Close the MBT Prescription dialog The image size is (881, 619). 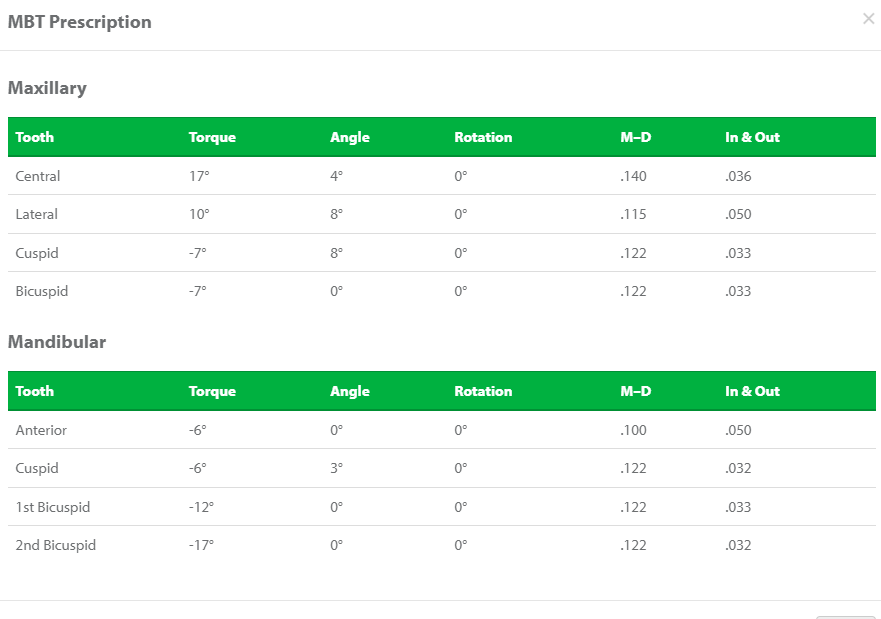click(868, 19)
